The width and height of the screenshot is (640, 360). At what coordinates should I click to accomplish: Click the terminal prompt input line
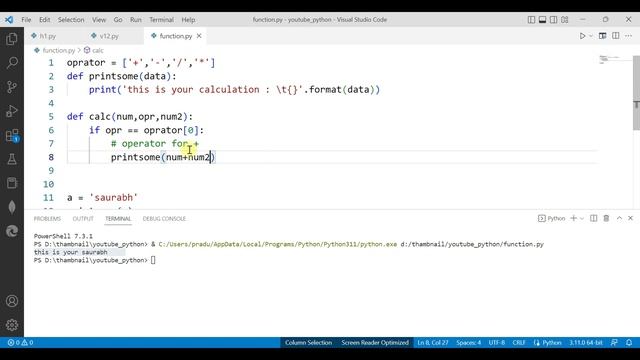[95, 260]
